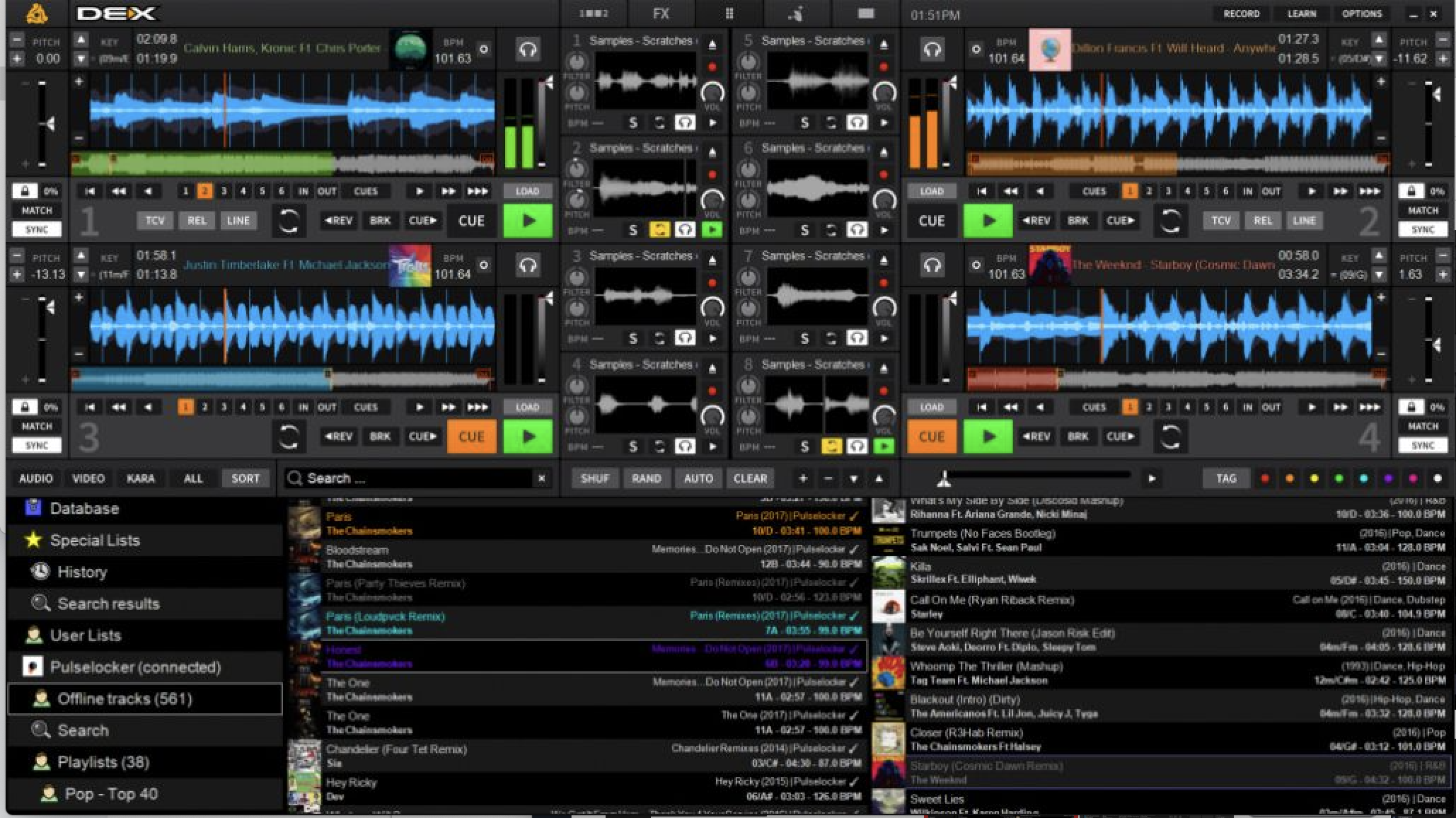Clear search with X icon

(541, 478)
